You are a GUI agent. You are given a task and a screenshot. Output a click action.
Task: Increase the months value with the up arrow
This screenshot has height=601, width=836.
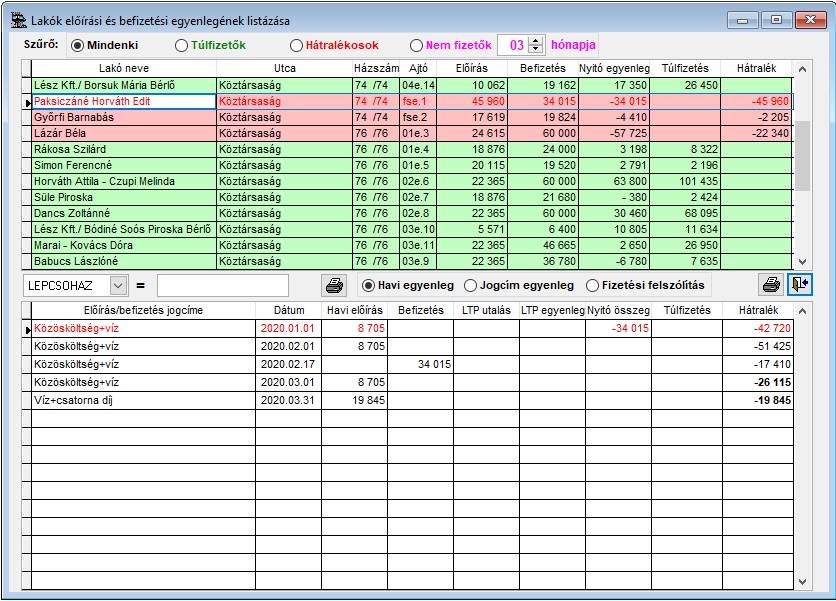pos(536,40)
